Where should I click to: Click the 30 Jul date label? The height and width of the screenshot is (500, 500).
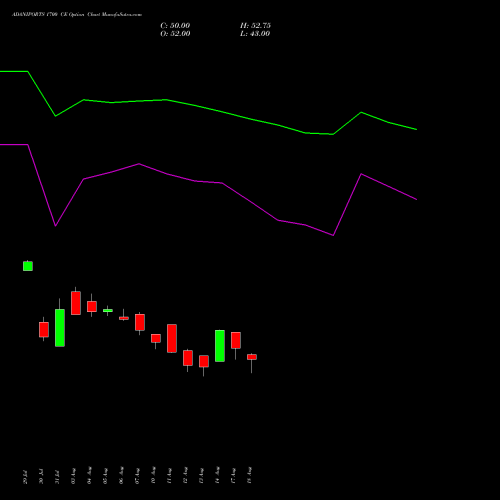[x=41, y=477]
